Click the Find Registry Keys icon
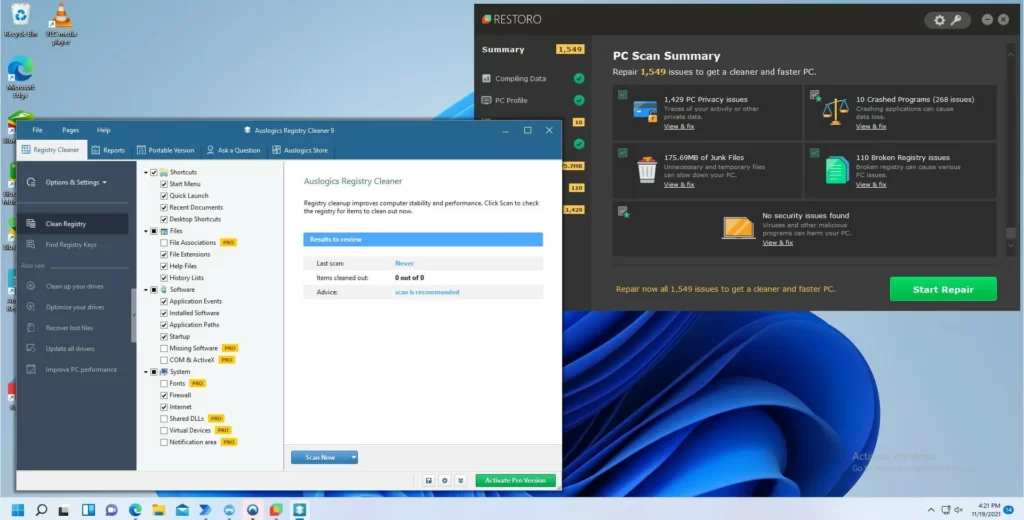1024x520 pixels. [x=31, y=245]
